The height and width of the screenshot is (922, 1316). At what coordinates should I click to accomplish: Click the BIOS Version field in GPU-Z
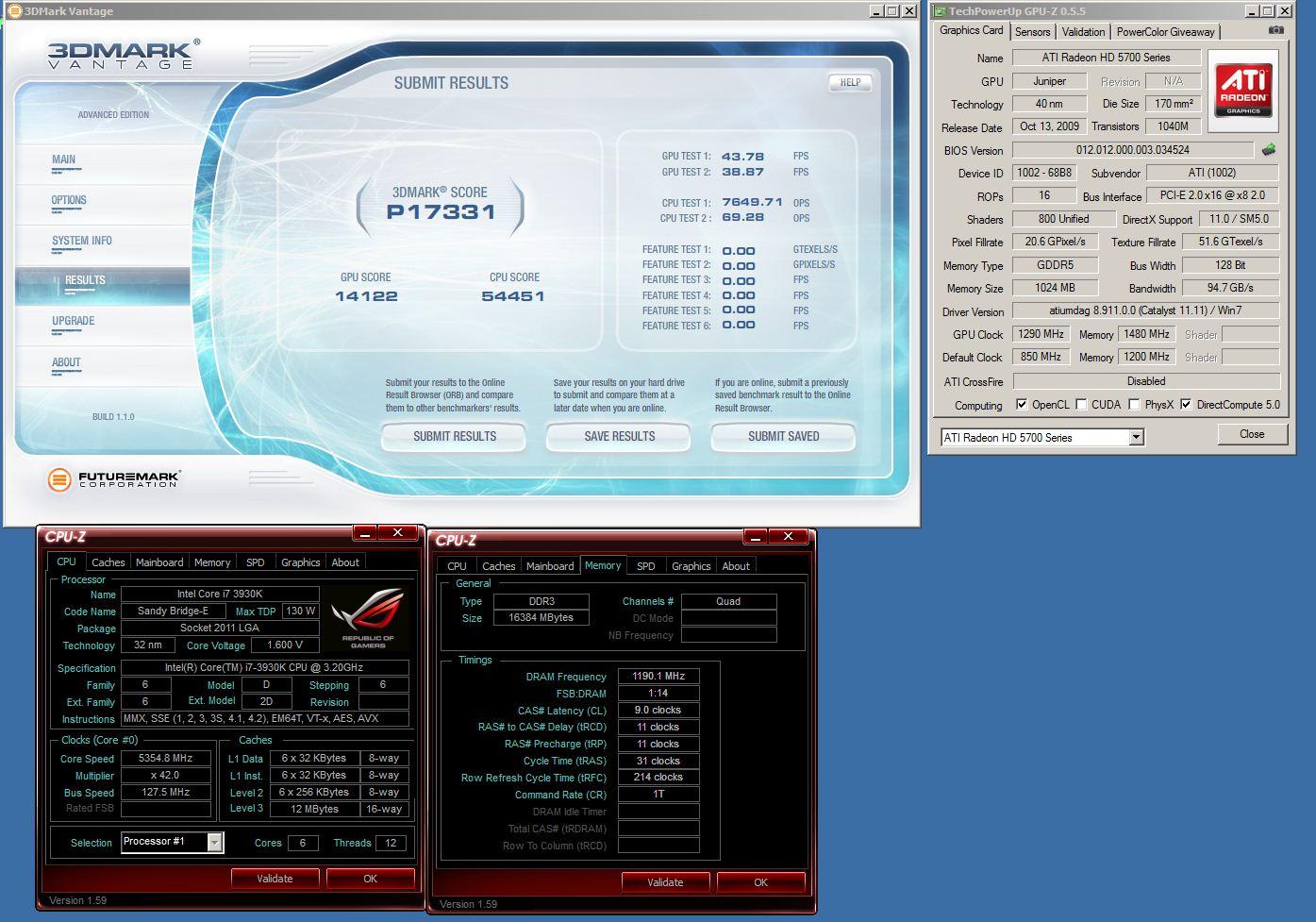[x=1132, y=150]
